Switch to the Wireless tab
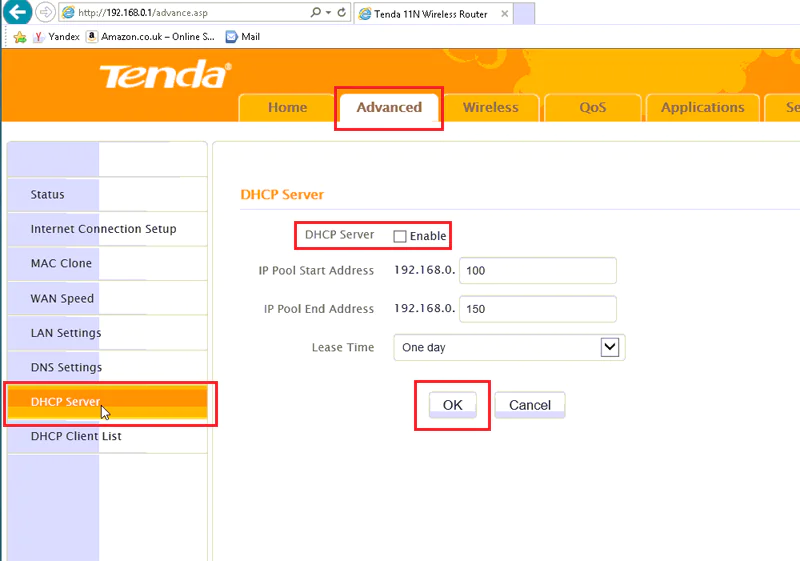 pos(490,108)
